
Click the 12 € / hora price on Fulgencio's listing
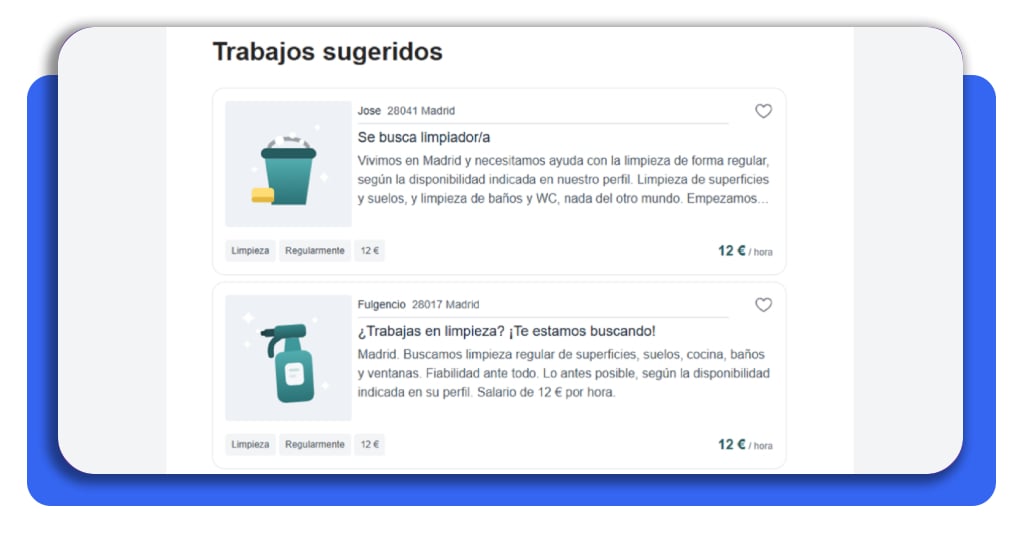point(745,445)
